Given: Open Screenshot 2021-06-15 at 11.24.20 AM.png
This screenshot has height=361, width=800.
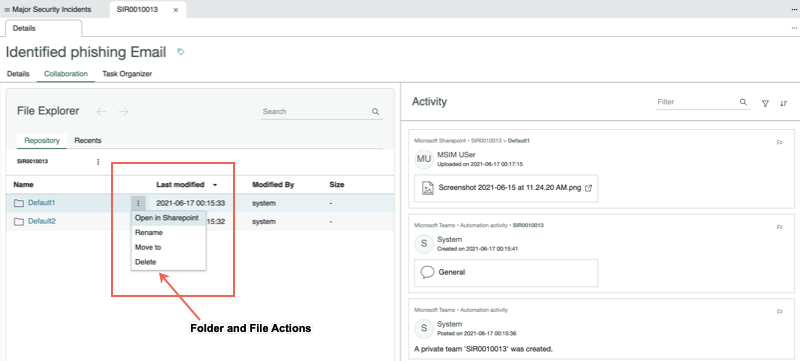Looking at the screenshot, I should (x=510, y=188).
